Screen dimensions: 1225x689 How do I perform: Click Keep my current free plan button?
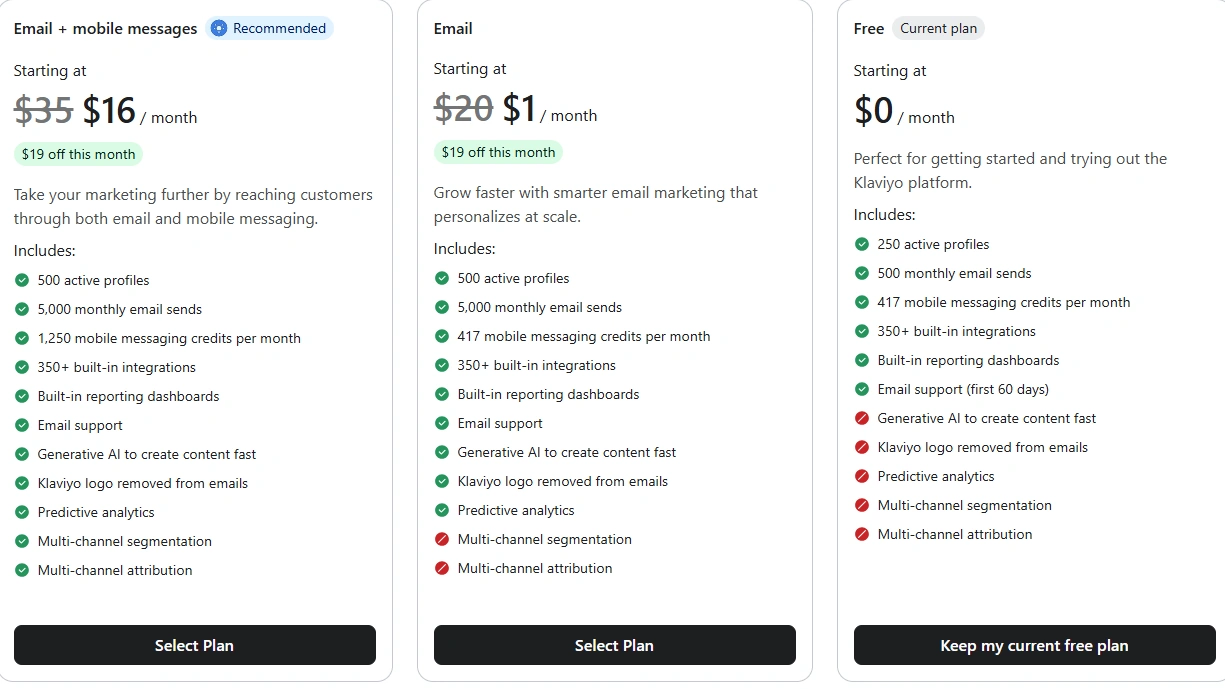pyautogui.click(x=1035, y=645)
